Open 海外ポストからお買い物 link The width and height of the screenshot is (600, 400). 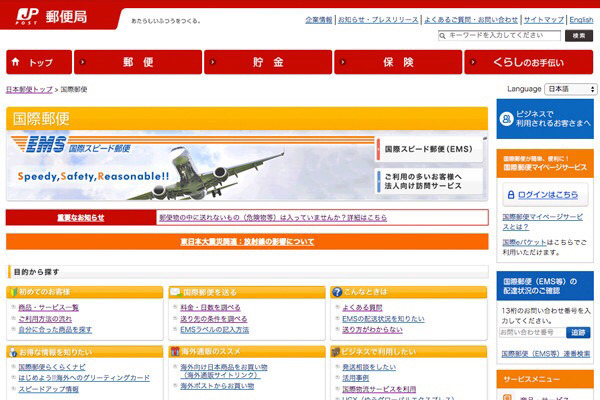(x=217, y=386)
